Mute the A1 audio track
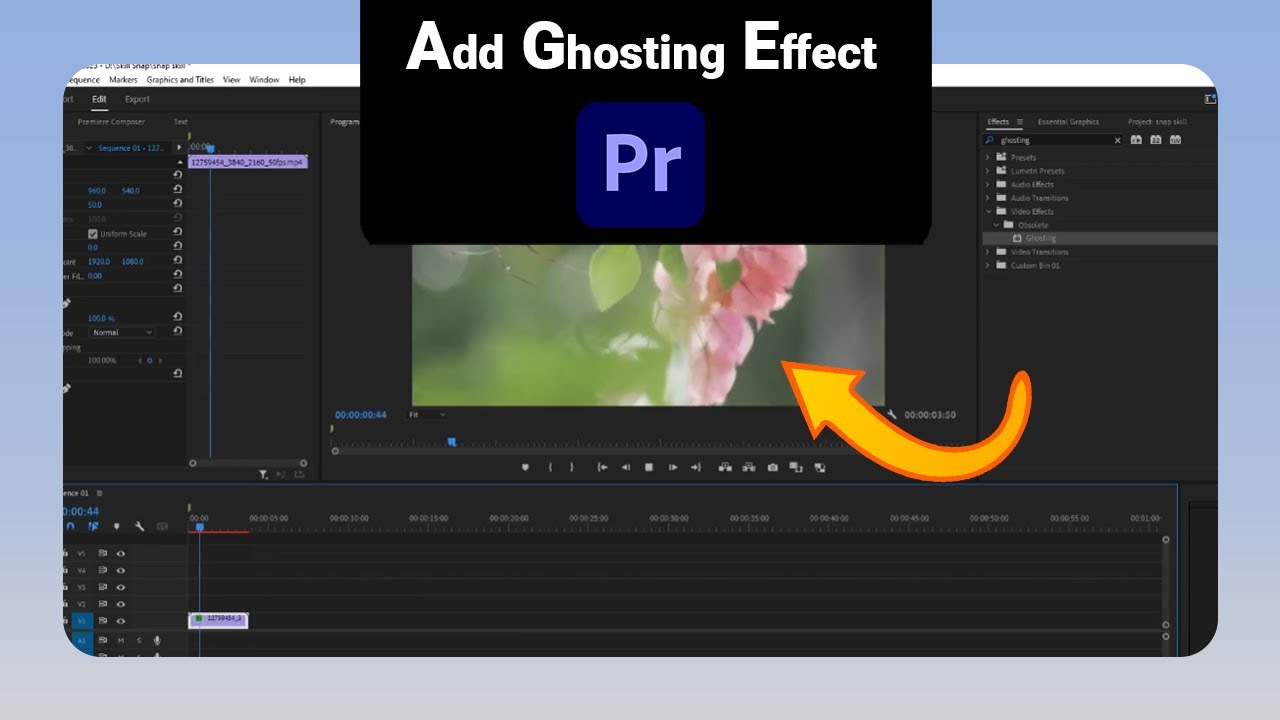The height and width of the screenshot is (720, 1280). pyautogui.click(x=121, y=640)
